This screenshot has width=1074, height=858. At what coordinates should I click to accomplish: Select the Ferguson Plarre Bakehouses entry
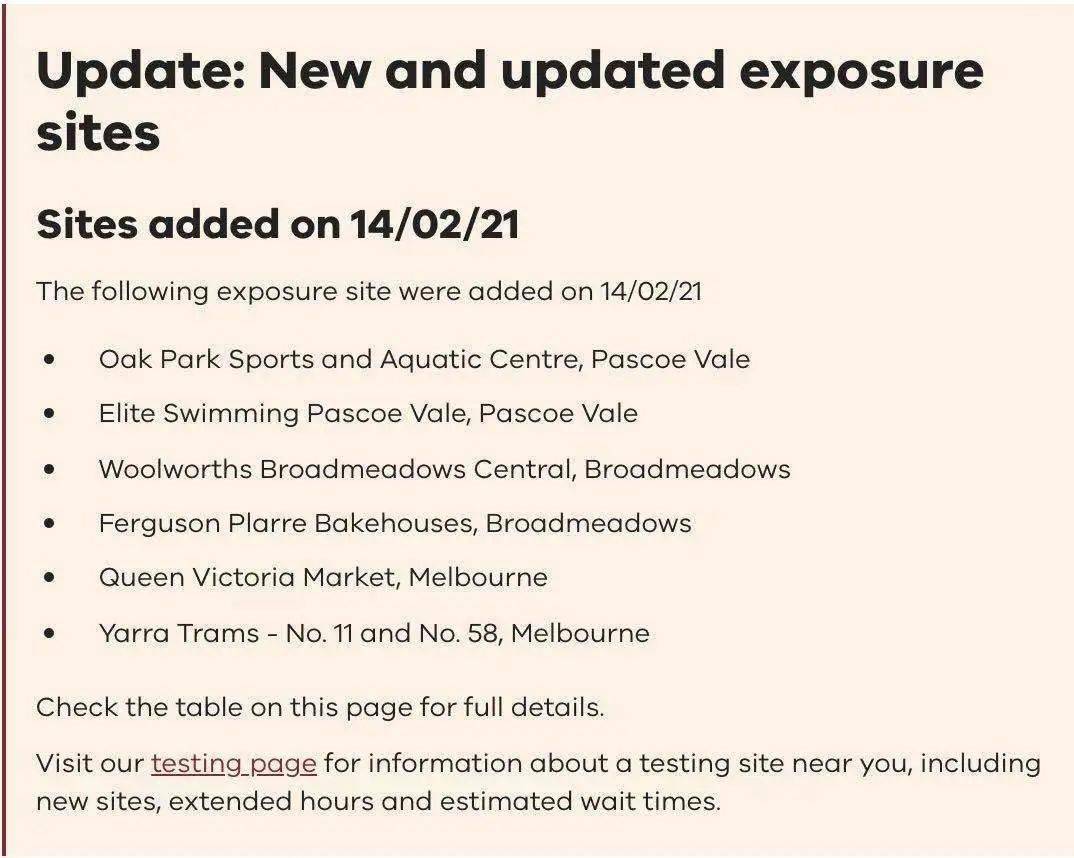point(395,523)
